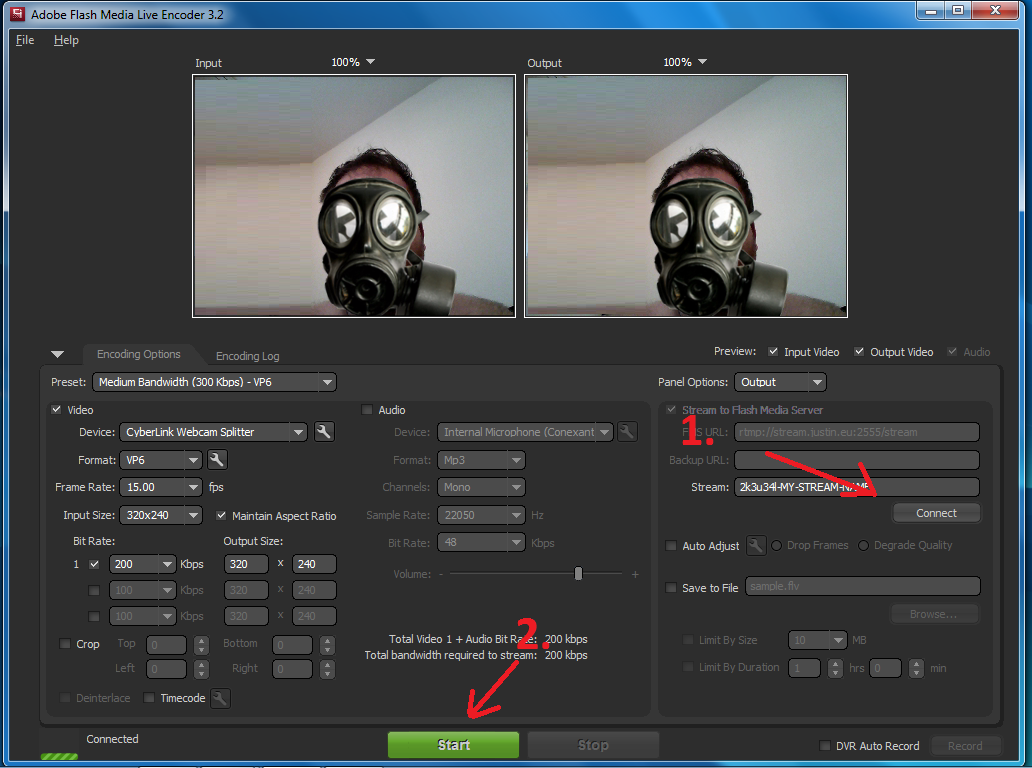Open Frame Rate 15.00 dropdown
1032x768 pixels.
pyautogui.click(x=161, y=487)
